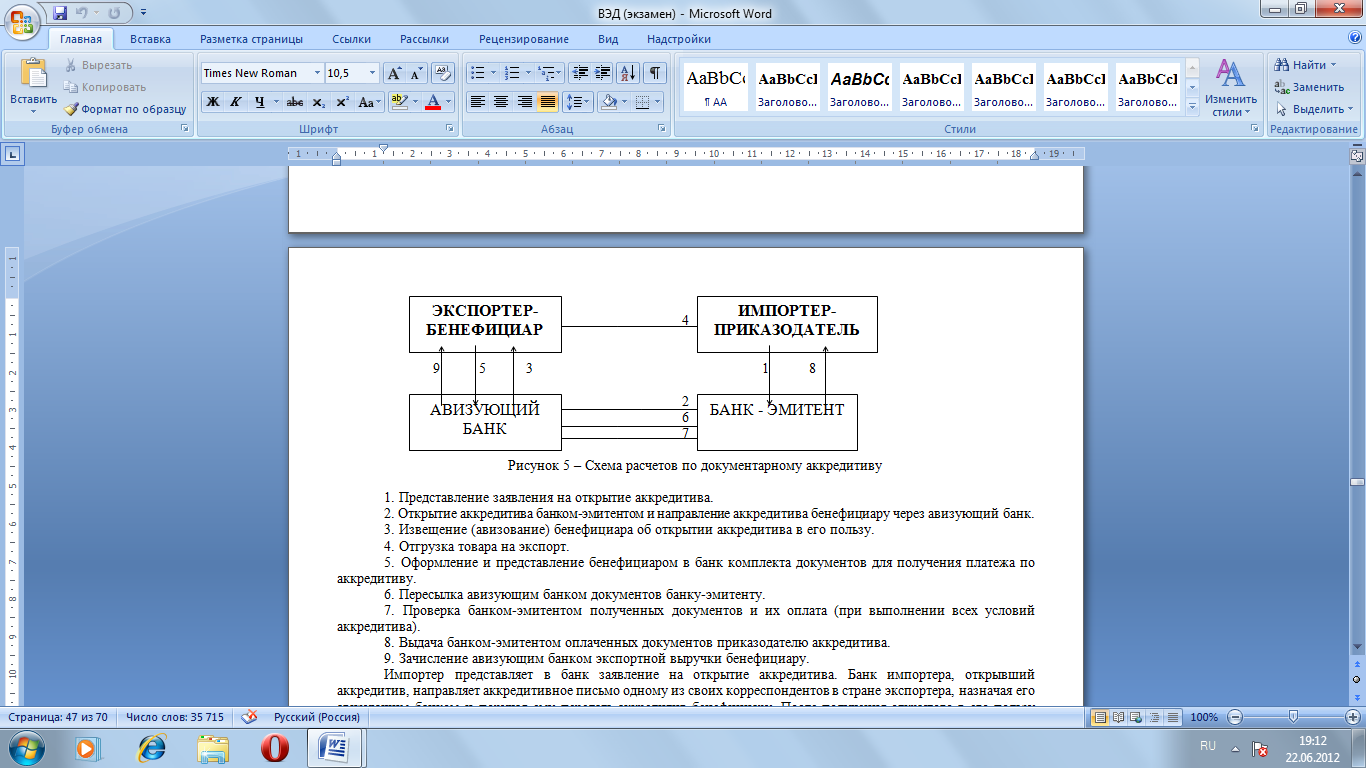Toggle strikethrough (abc) formatting
This screenshot has height=768, width=1366.
click(294, 102)
